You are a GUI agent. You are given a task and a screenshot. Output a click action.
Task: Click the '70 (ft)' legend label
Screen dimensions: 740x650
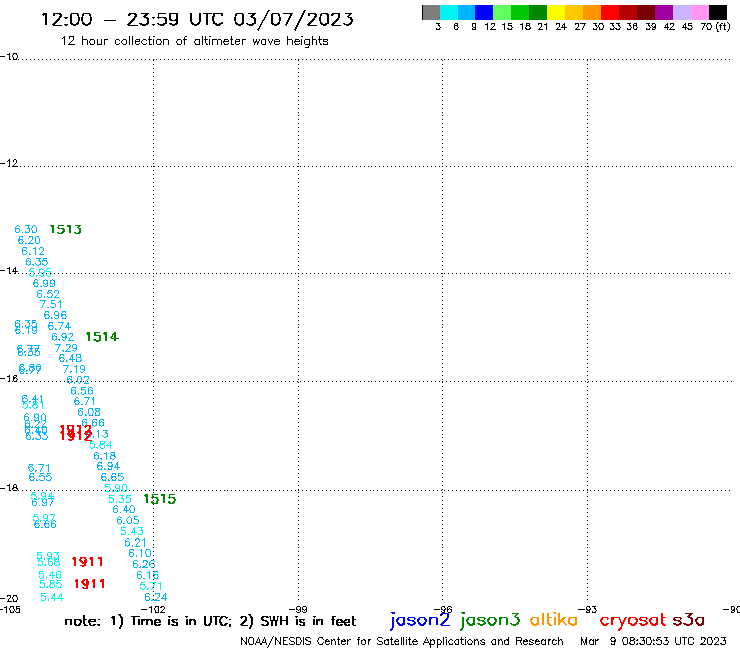click(715, 26)
